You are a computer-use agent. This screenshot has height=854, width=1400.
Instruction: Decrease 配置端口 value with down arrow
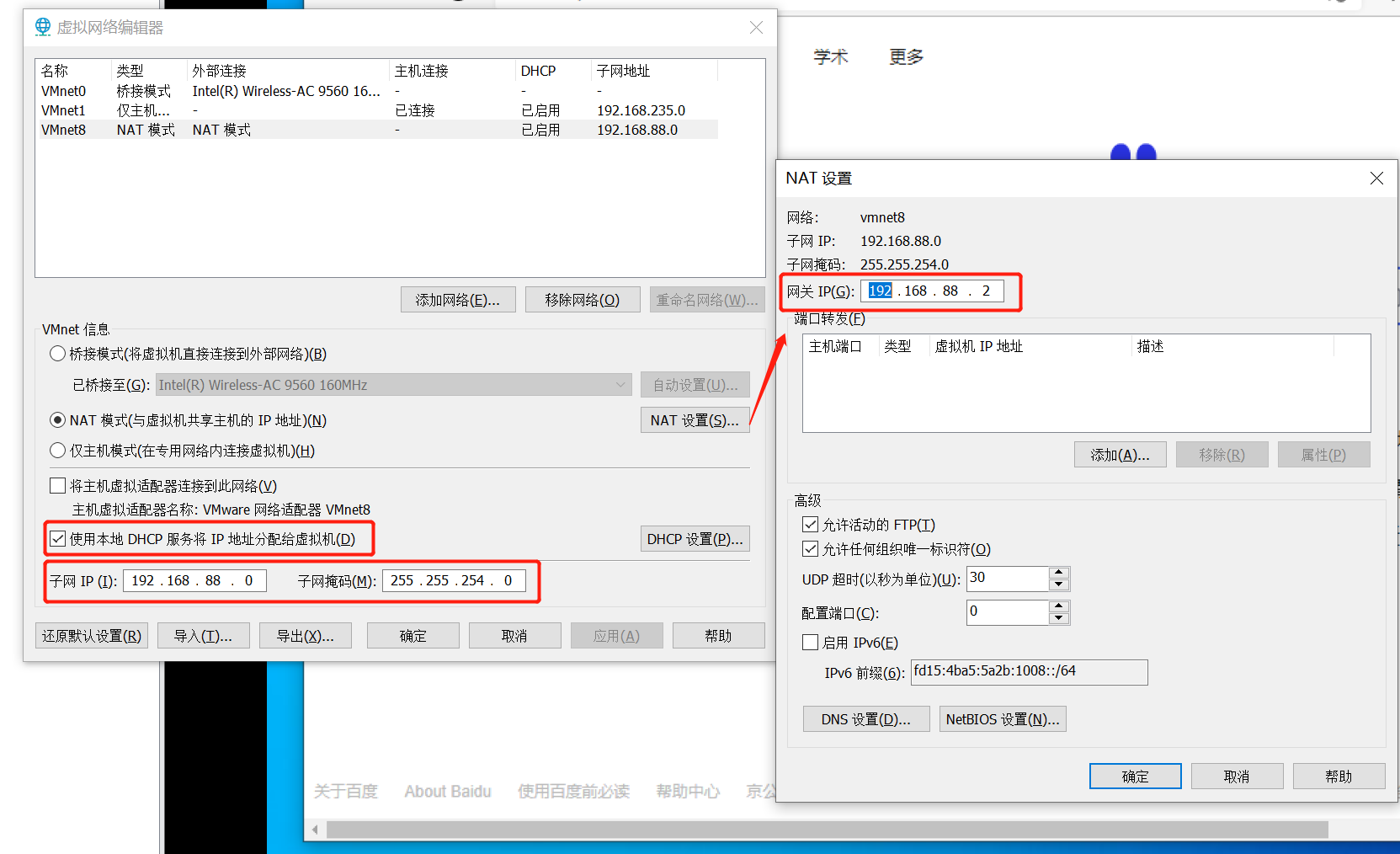click(1060, 618)
